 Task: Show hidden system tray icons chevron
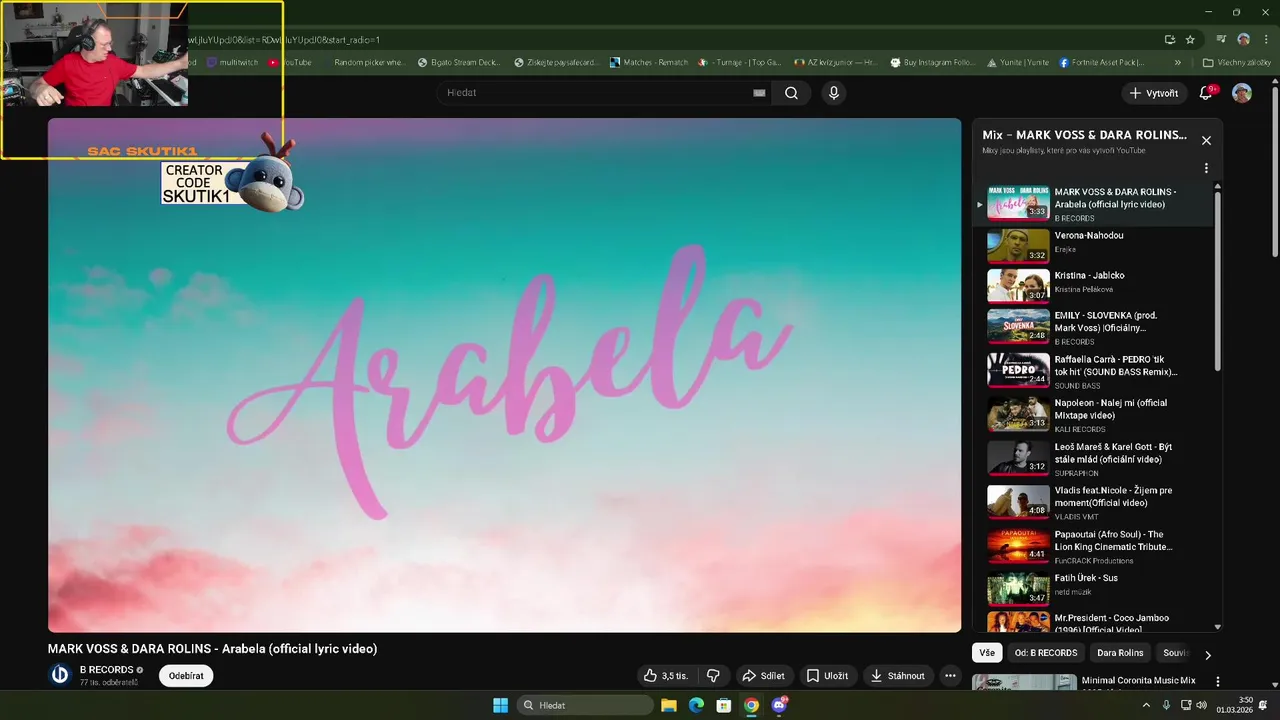1146,705
